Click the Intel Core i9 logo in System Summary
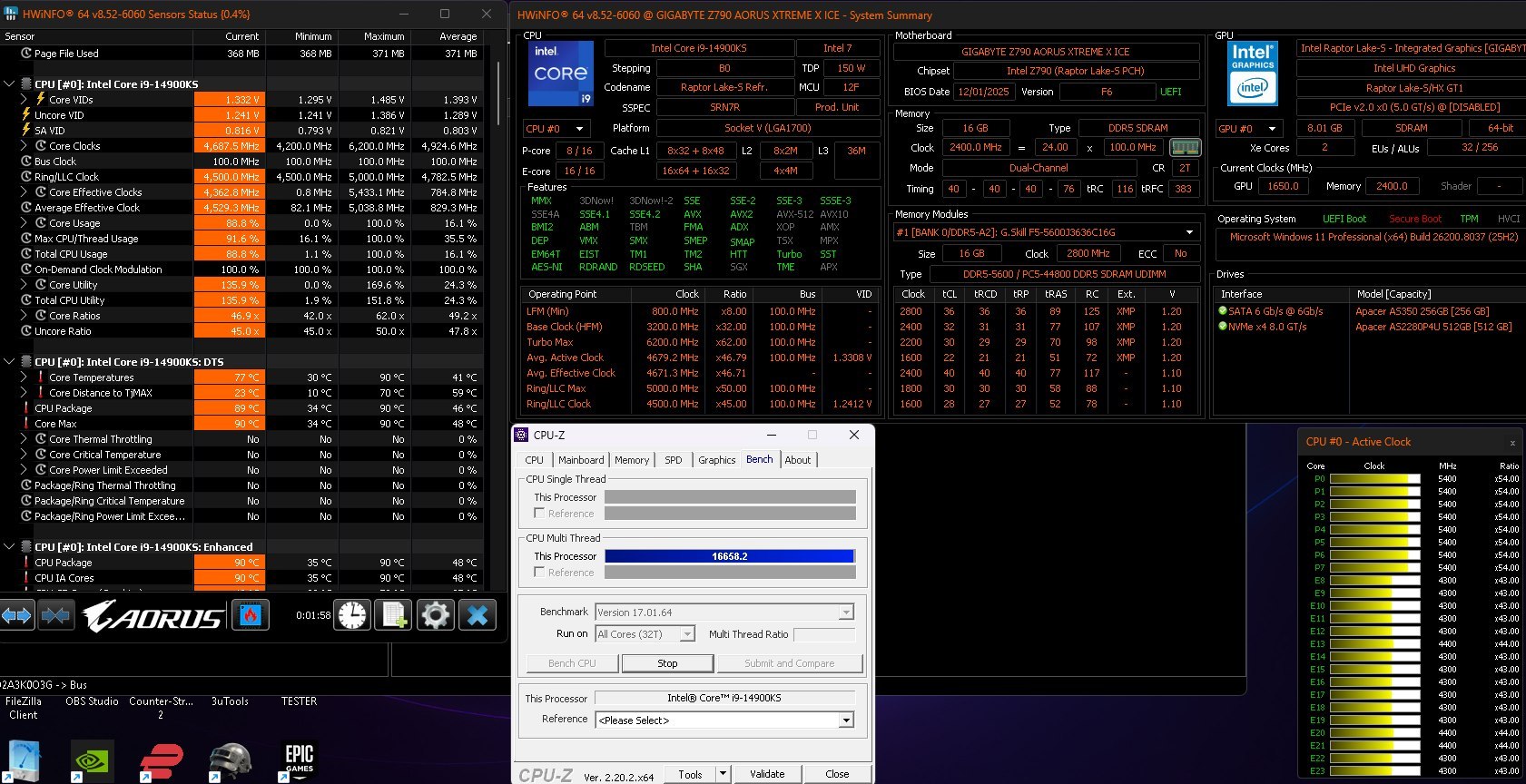Image resolution: width=1526 pixels, height=784 pixels. point(561,73)
